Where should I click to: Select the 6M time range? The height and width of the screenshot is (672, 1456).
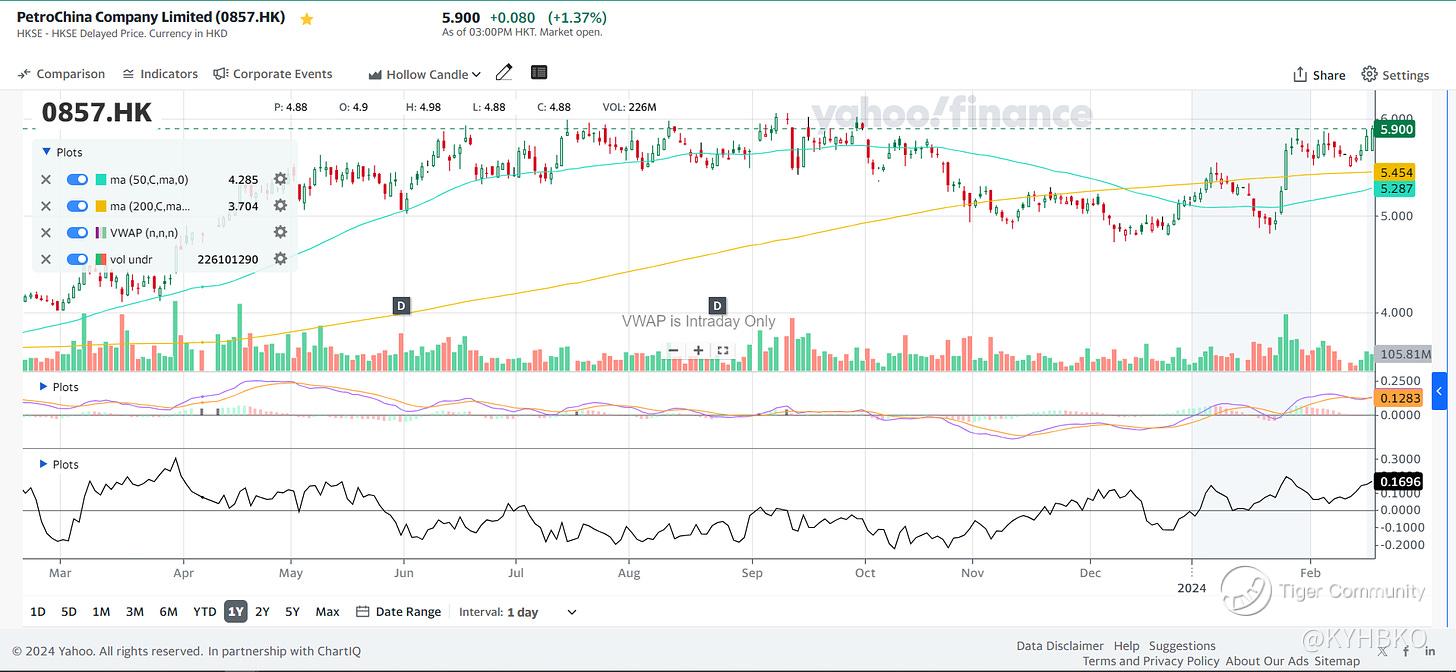pos(168,612)
